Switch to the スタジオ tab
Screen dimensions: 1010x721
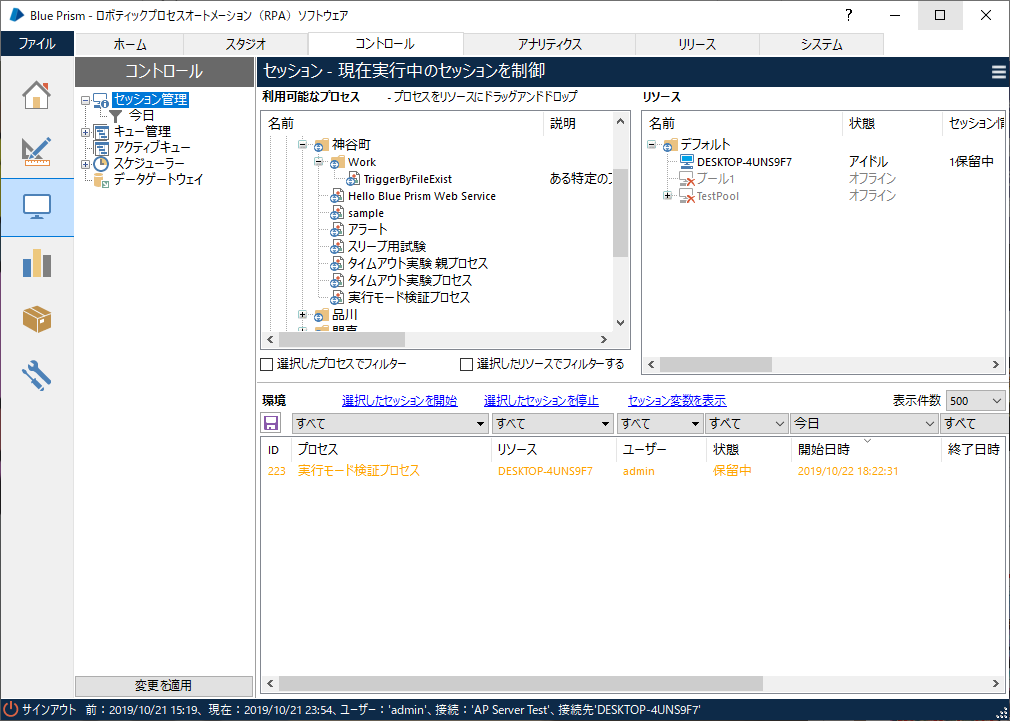[246, 44]
